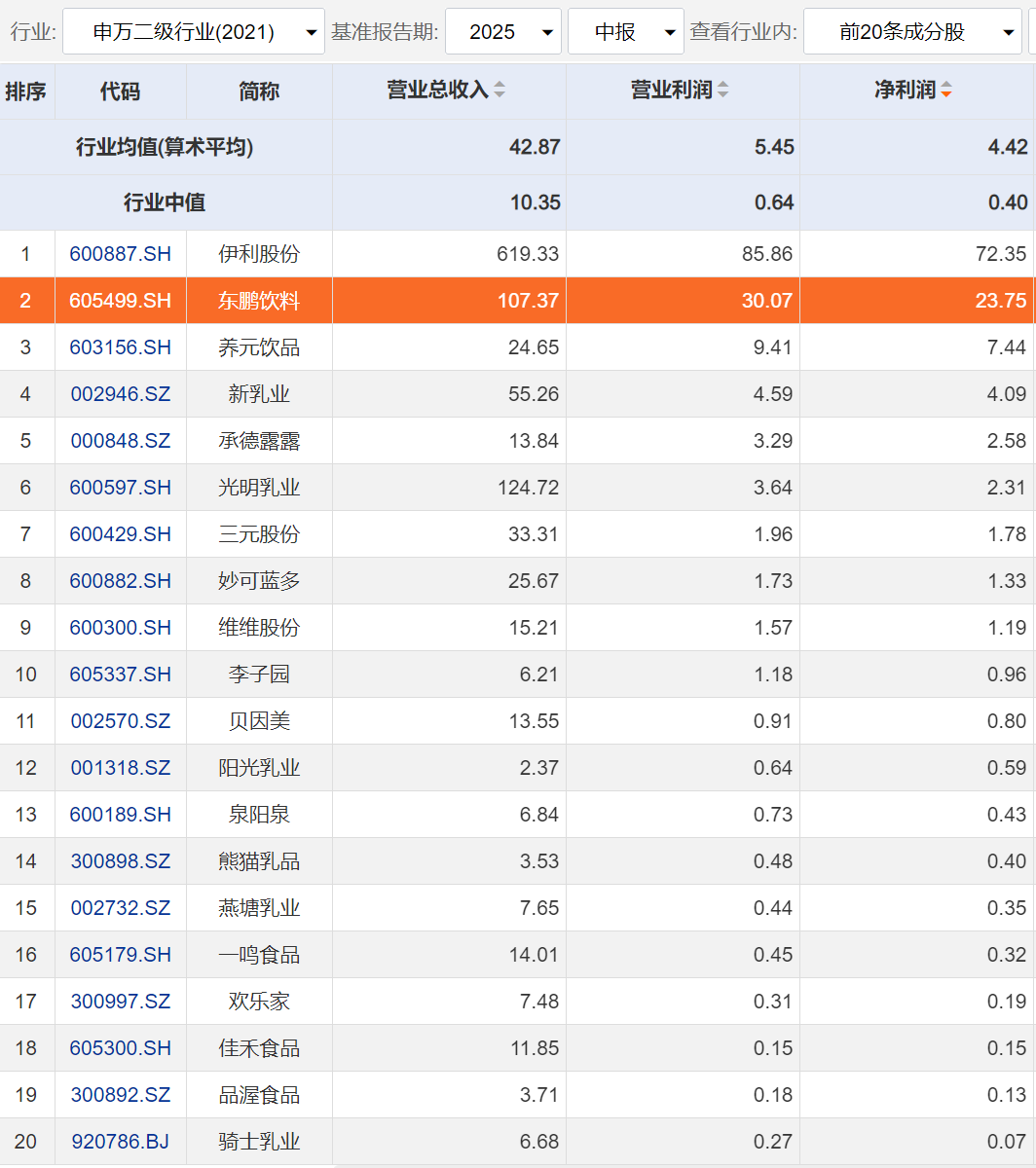Open the 申万二级行业(2021) industry dropdown
Viewport: 1036px width, 1168px height.
(x=194, y=32)
